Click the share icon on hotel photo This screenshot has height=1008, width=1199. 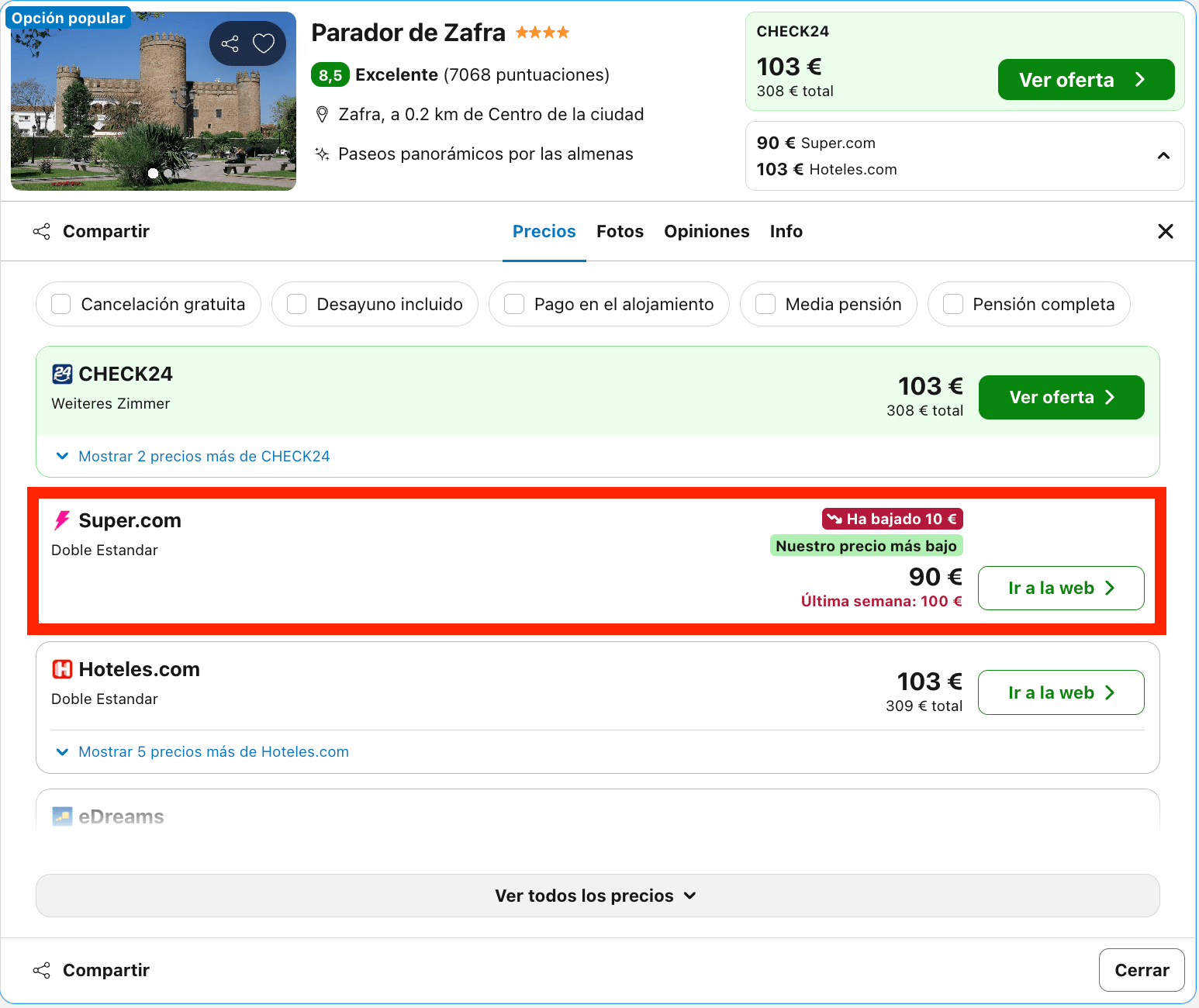click(x=230, y=43)
